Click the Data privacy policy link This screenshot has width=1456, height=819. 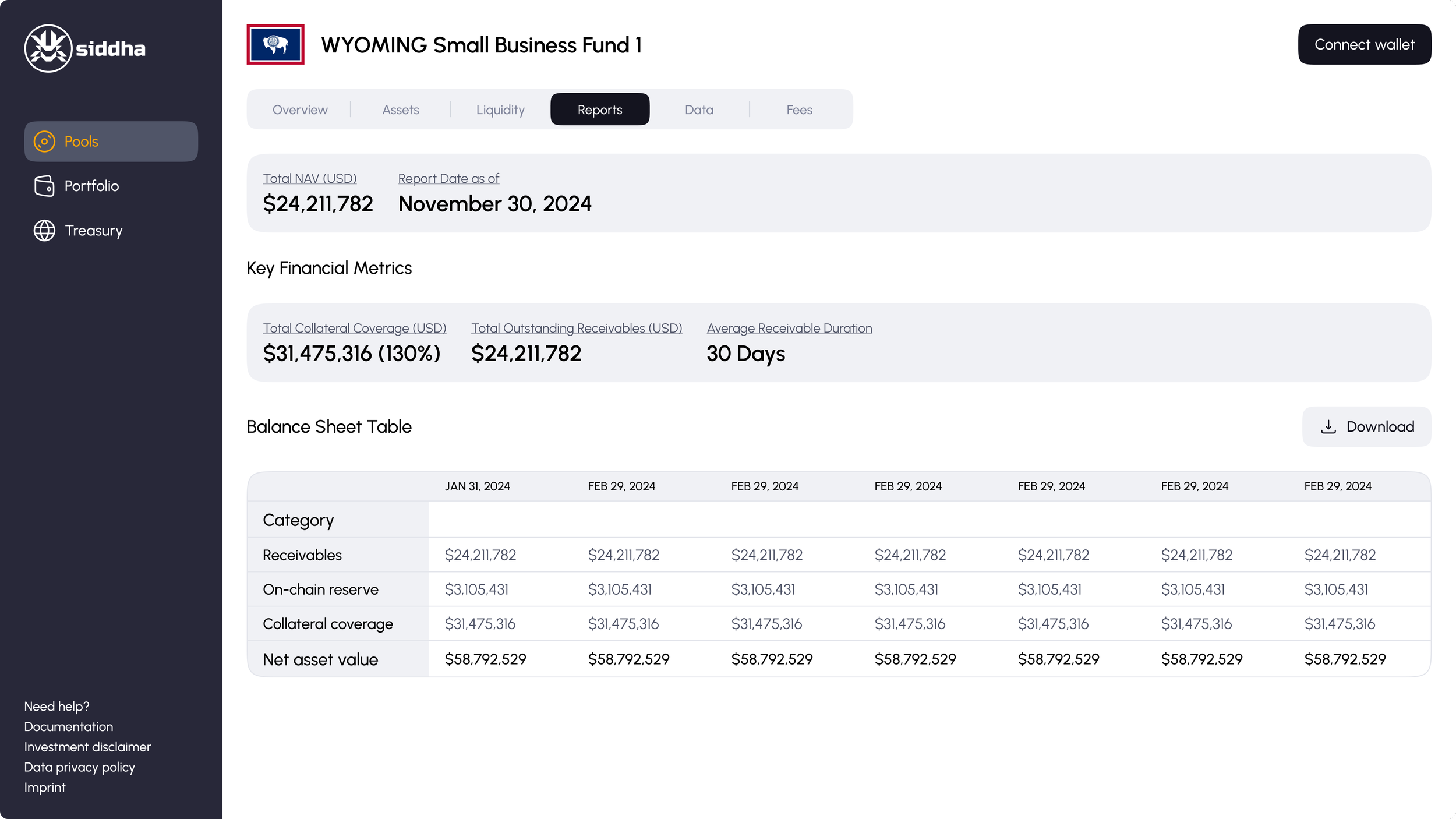(79, 767)
